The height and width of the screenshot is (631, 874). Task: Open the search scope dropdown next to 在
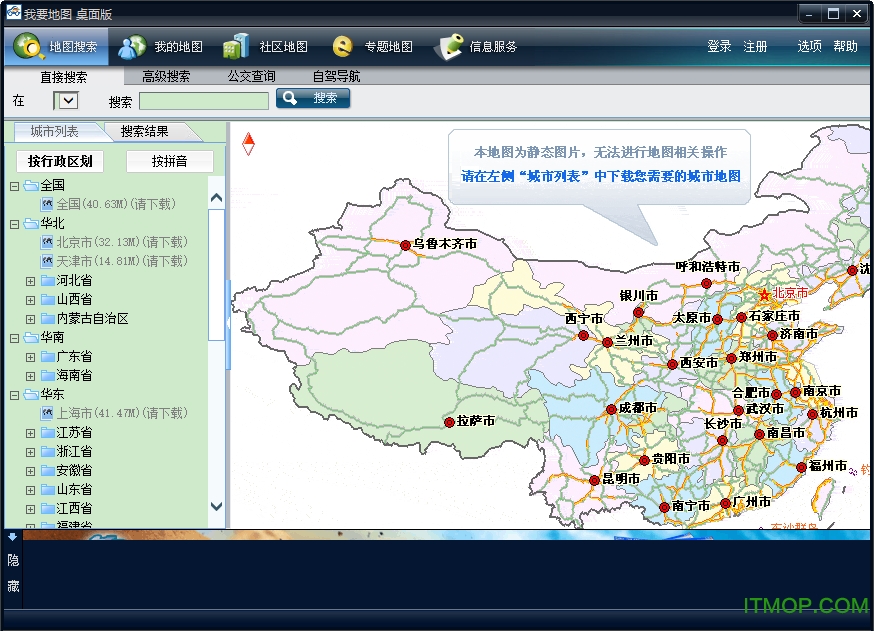point(66,100)
